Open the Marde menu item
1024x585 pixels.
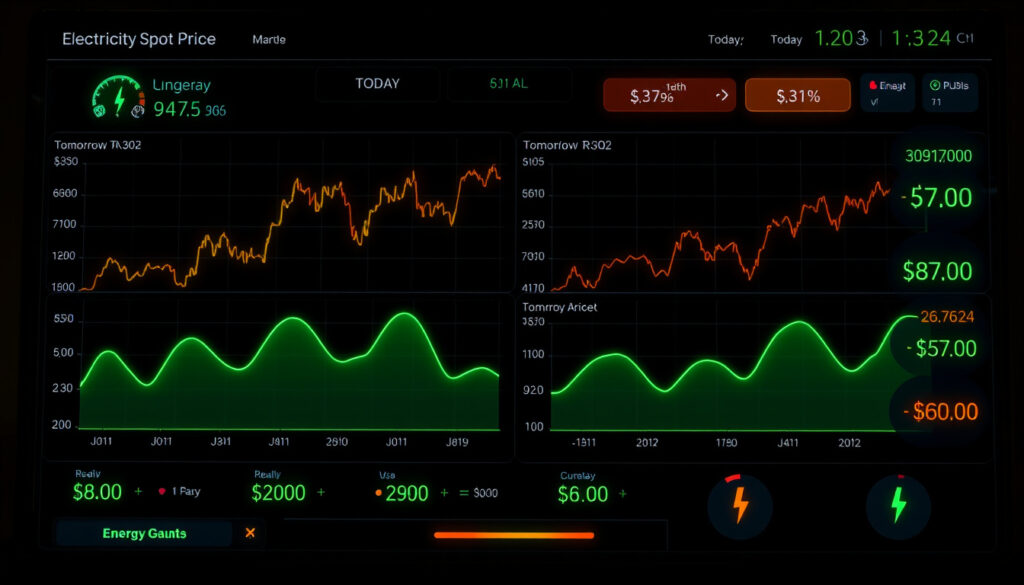269,39
